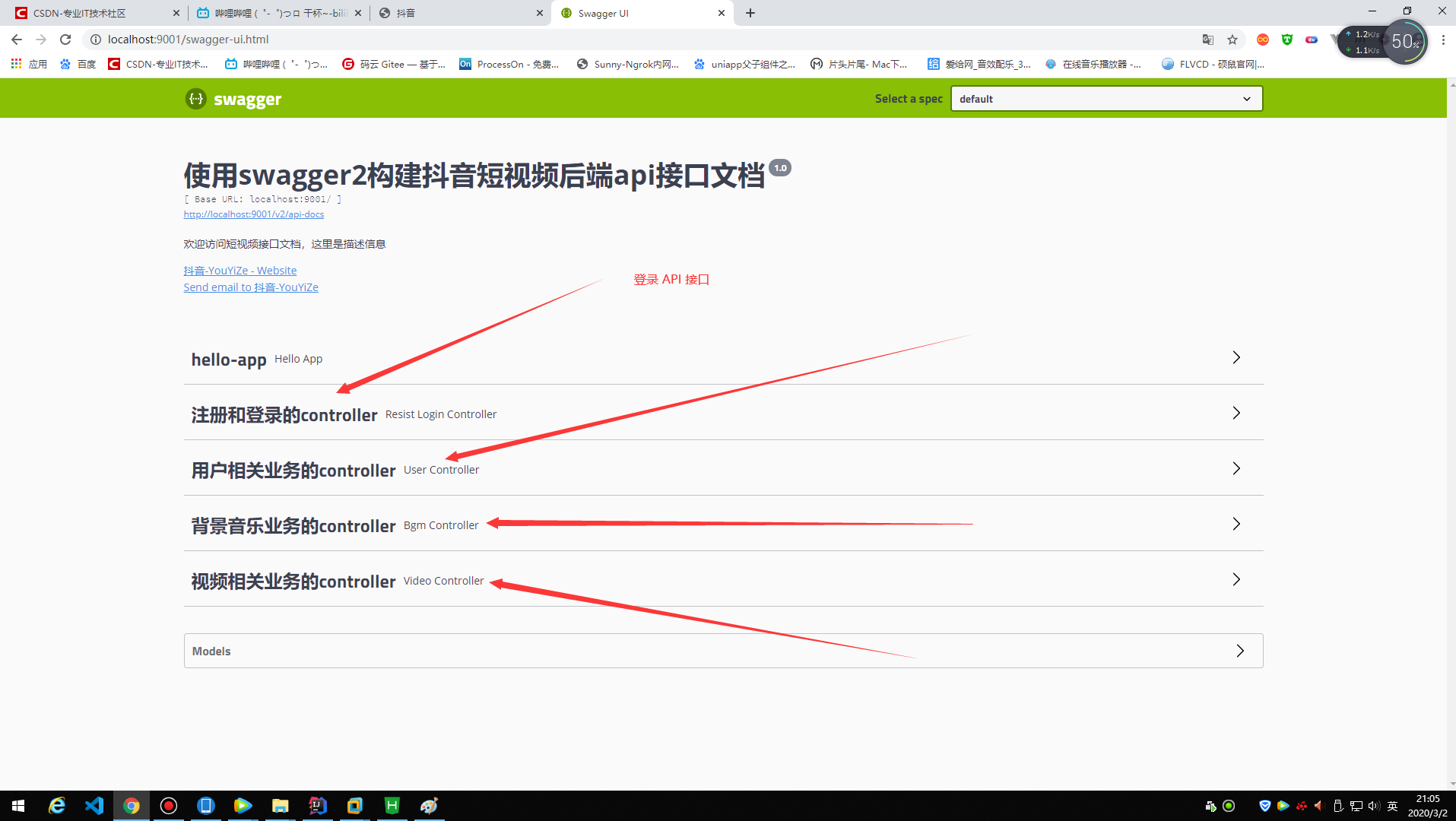Open the Windows Start menu
This screenshot has width=1456, height=821.
(18, 806)
